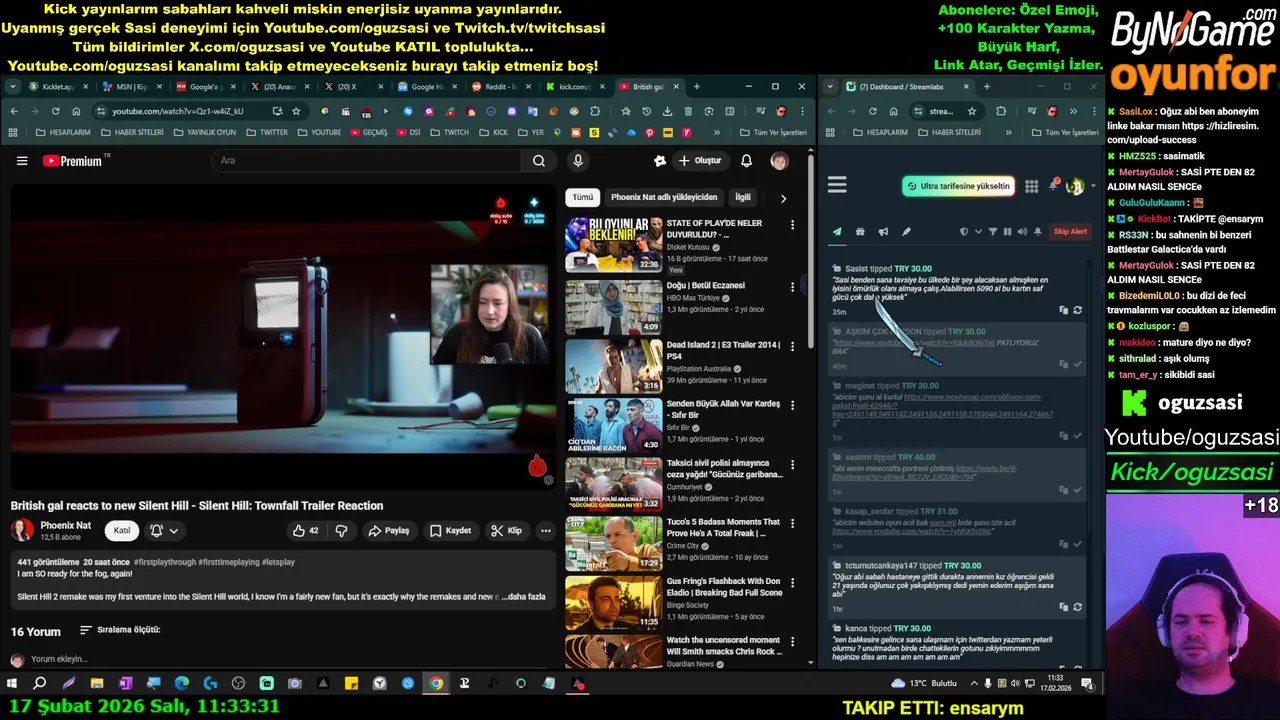Open the YouTube hamburger guide menu

tap(22, 161)
